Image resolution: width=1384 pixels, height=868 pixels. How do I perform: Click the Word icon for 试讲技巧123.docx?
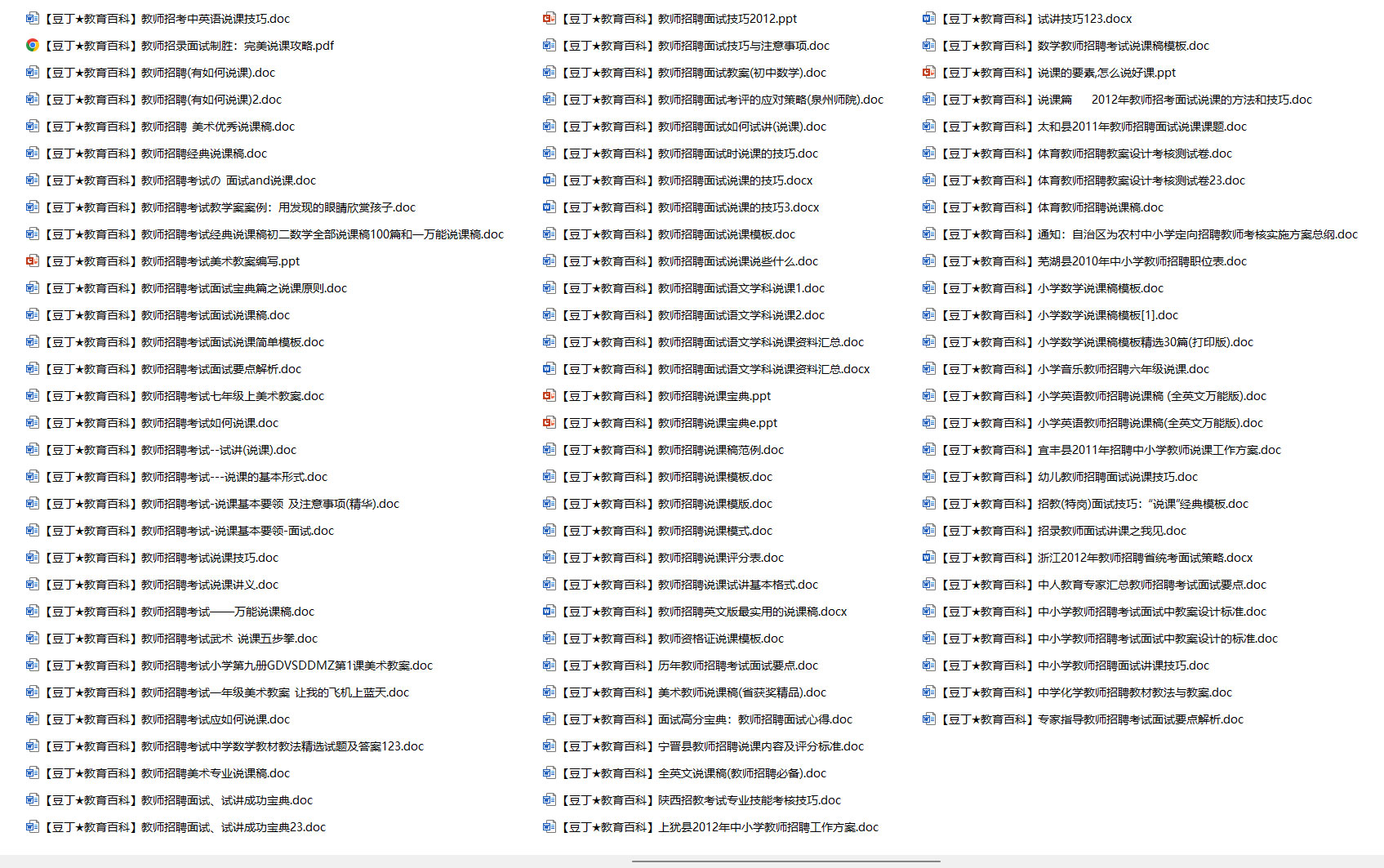[x=929, y=18]
